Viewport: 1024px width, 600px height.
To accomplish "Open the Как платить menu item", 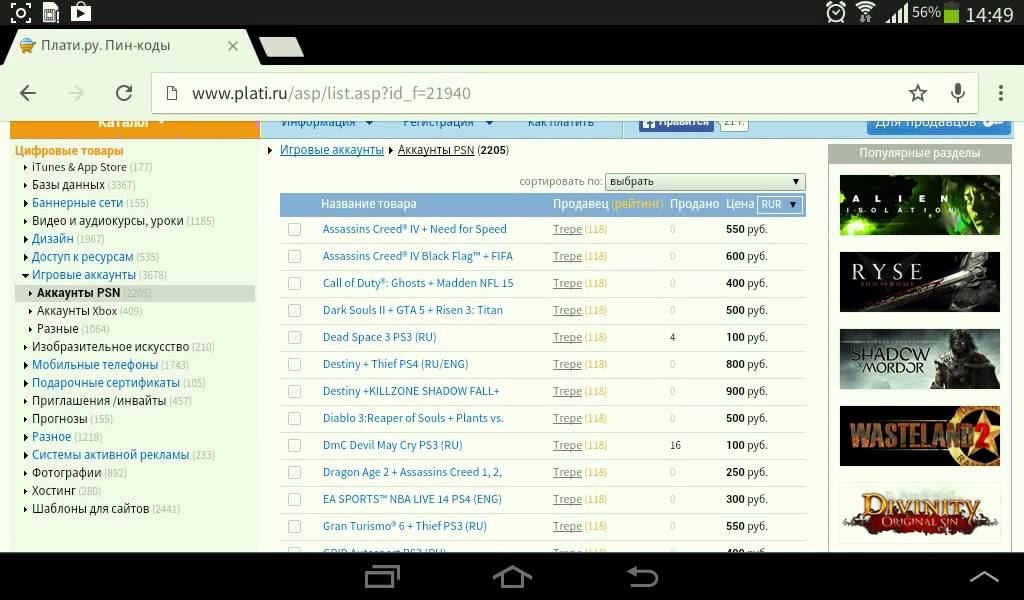I will tap(560, 123).
